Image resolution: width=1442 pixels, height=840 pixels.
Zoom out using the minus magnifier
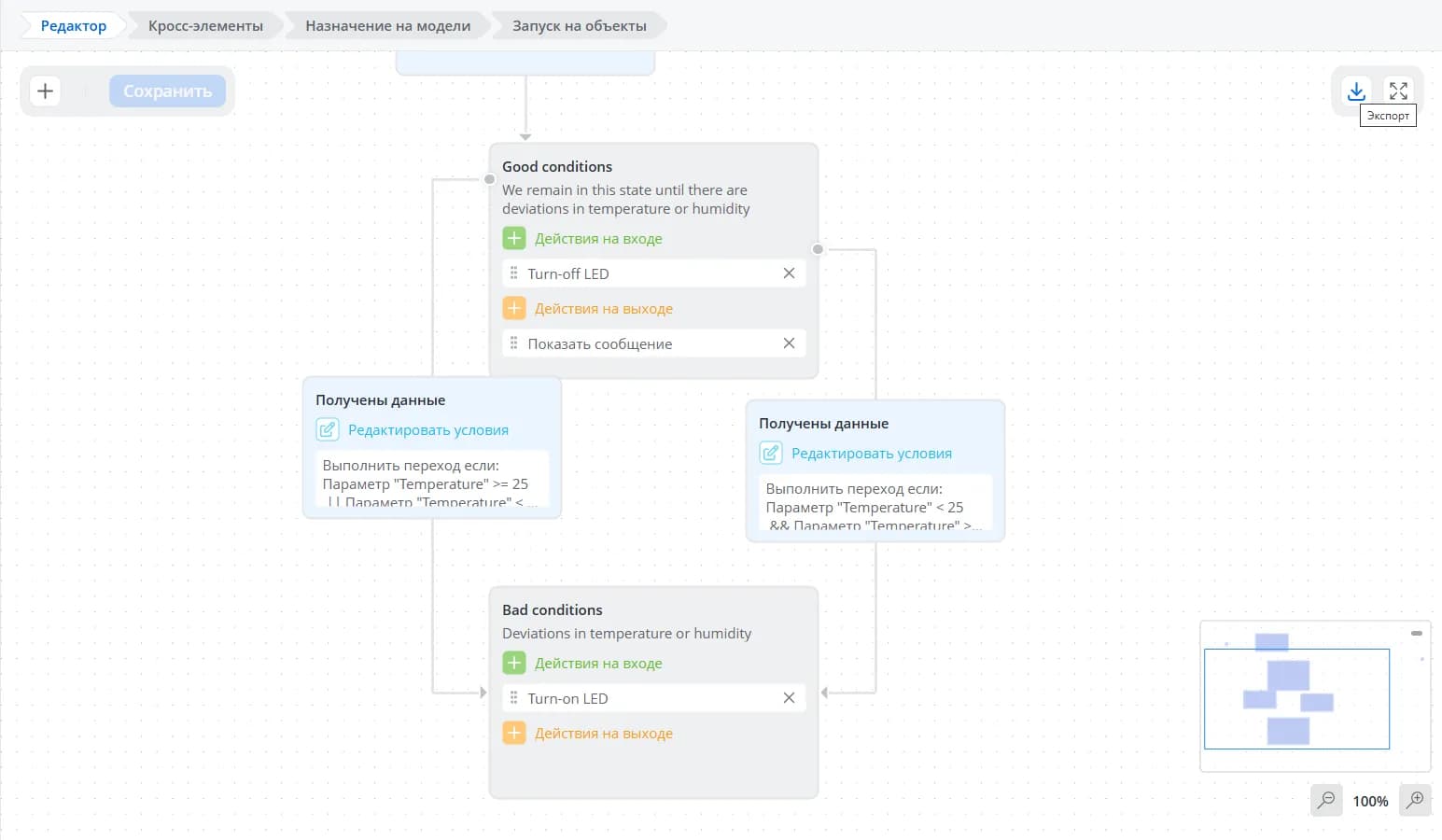[x=1326, y=800]
